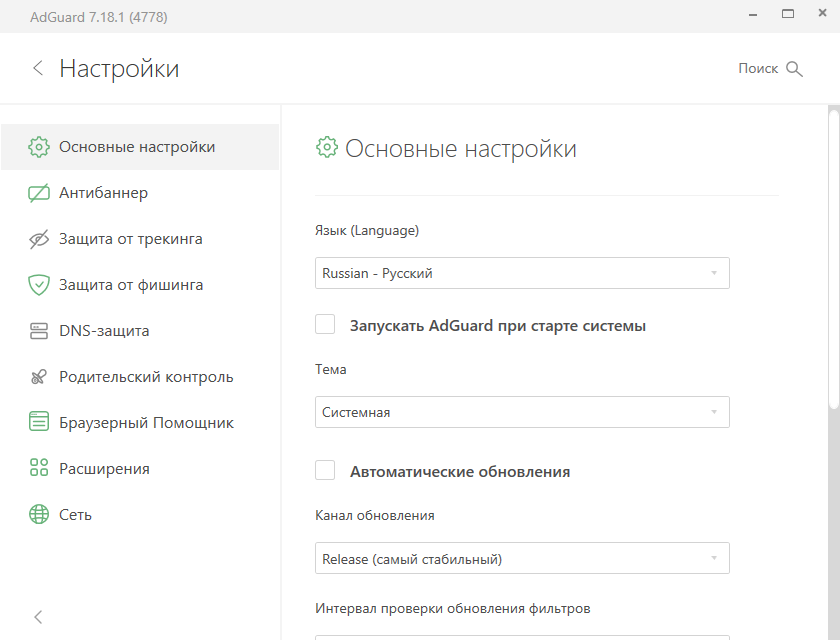Click the Защита от трекинга crossed-eye icon
840x640 pixels.
[x=39, y=239]
